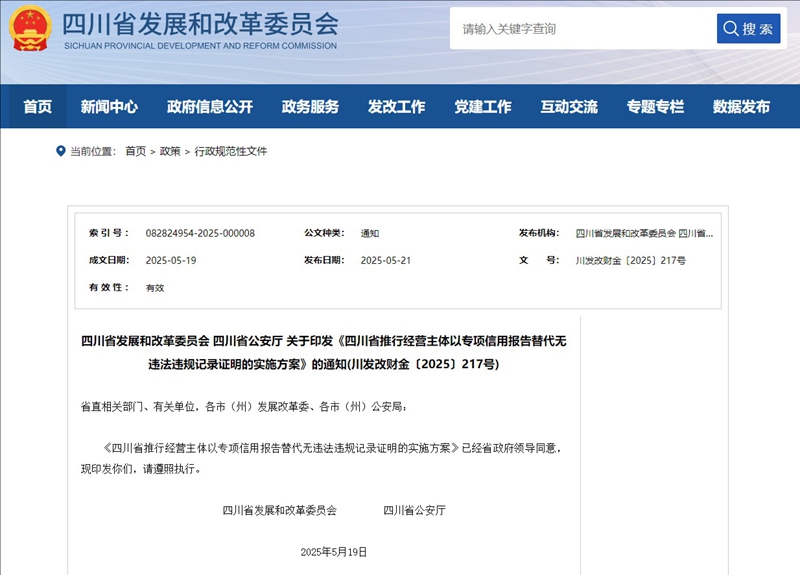
Task: Open the 发改工作 navigation item
Action: 396,107
